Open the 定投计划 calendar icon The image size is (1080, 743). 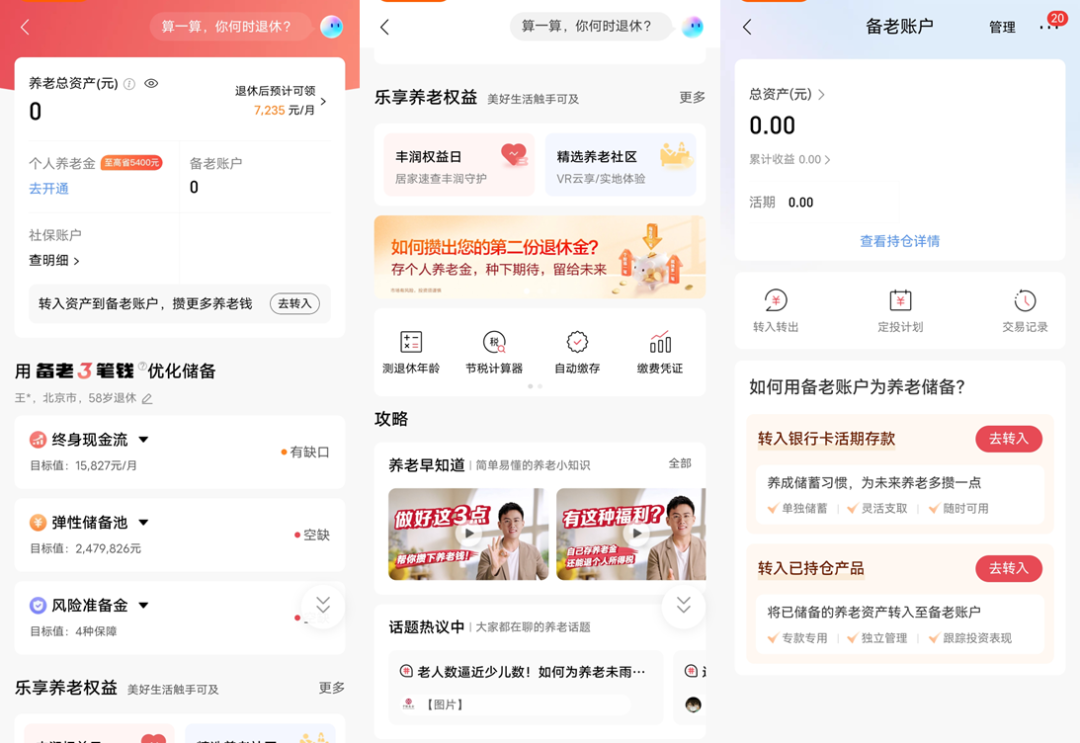pos(899,303)
